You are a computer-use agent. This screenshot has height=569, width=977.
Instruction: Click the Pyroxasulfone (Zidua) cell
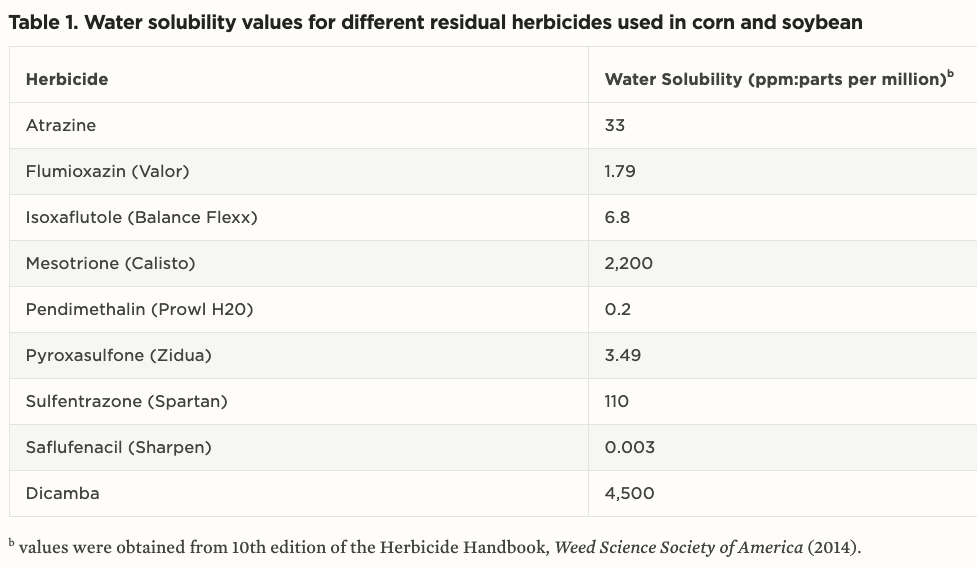pos(118,355)
